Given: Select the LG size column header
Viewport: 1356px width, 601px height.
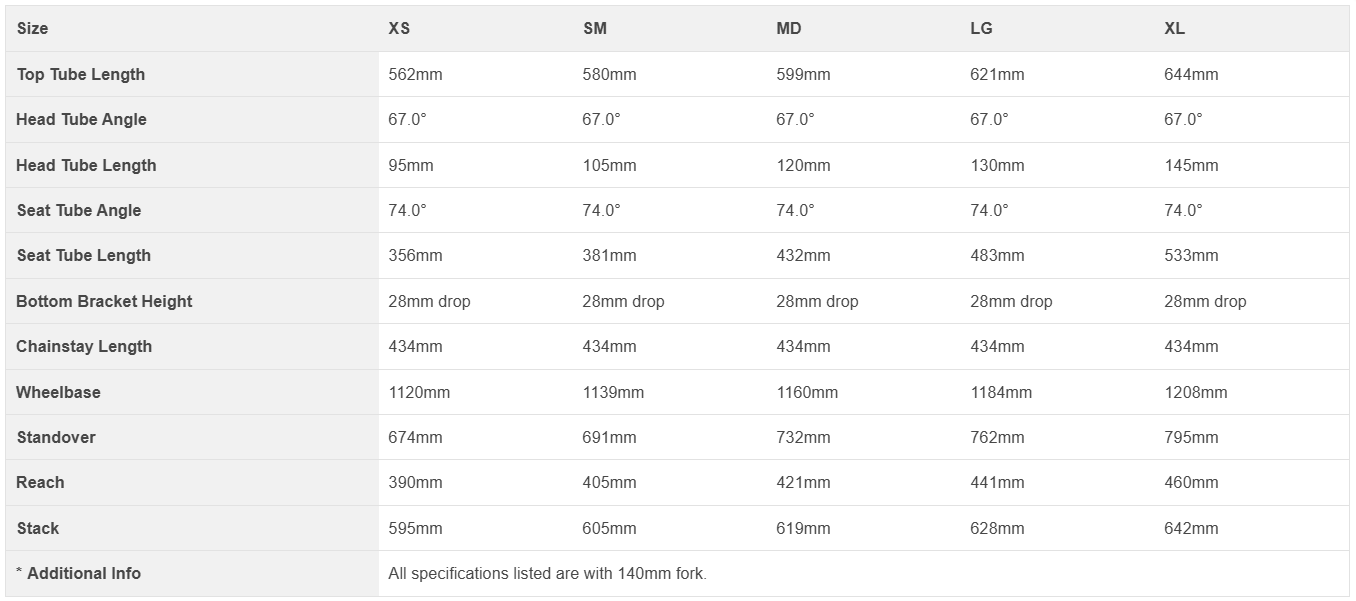Looking at the screenshot, I should [x=981, y=29].
